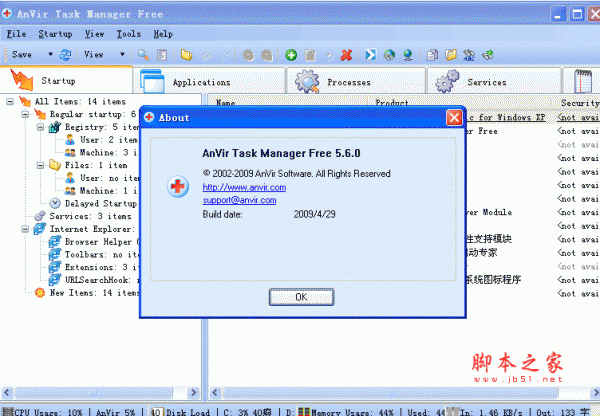Click the globe with magnifier web search icon
Image resolution: width=600 pixels, height=416 pixels.
pyautogui.click(x=389, y=55)
